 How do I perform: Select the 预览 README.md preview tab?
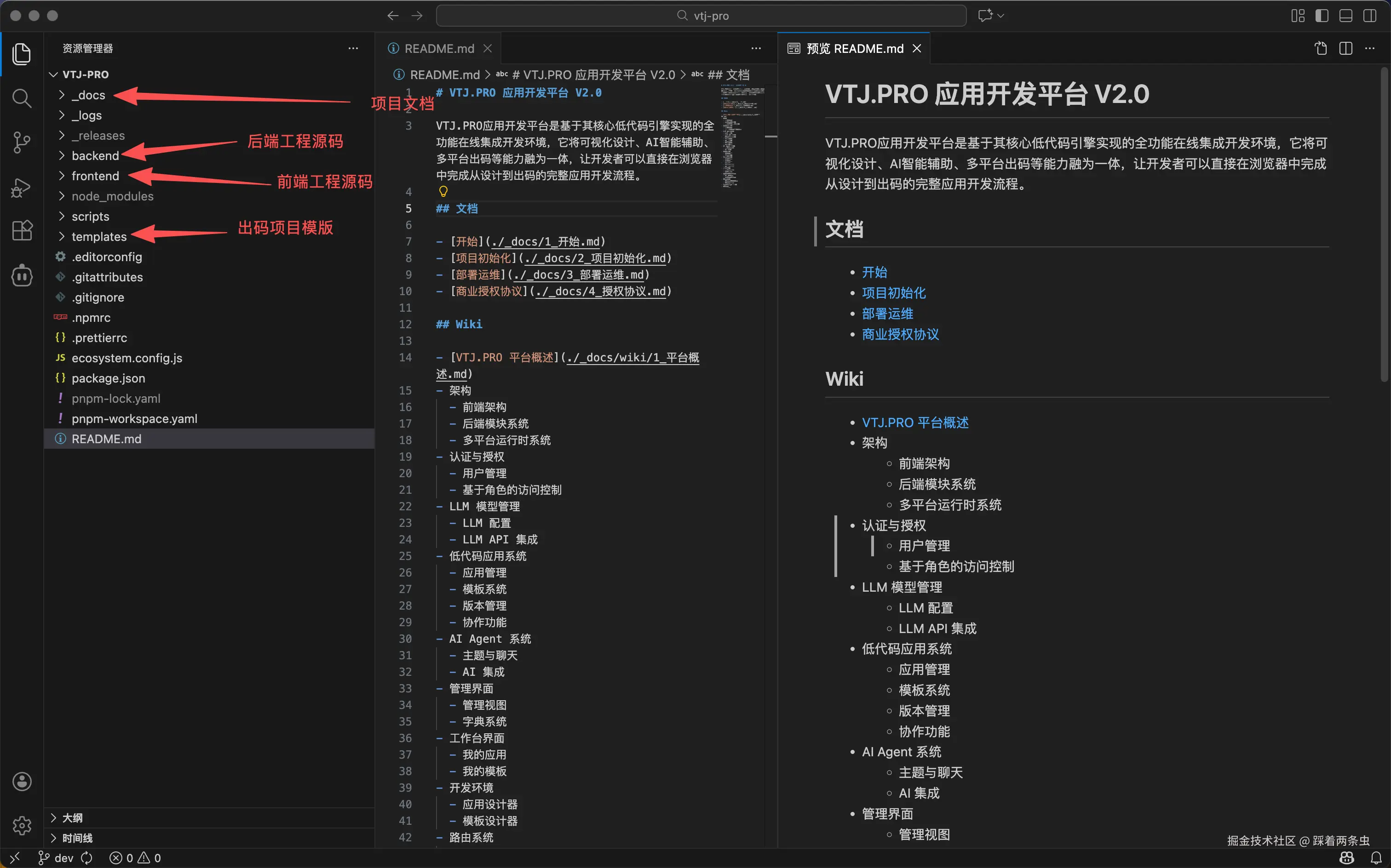tap(854, 49)
